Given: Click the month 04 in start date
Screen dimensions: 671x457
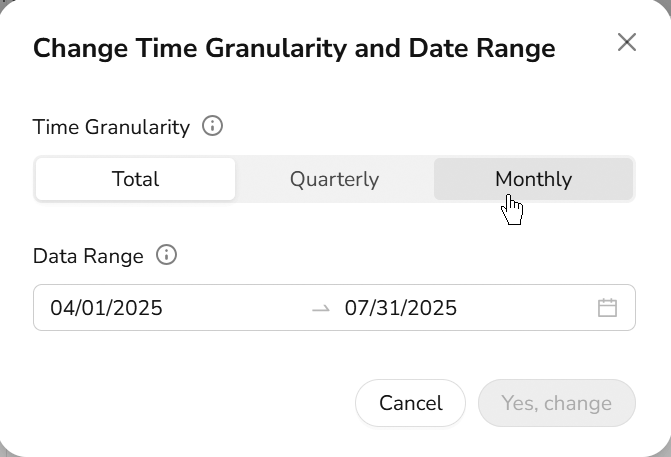Looking at the screenshot, I should click(x=63, y=308).
